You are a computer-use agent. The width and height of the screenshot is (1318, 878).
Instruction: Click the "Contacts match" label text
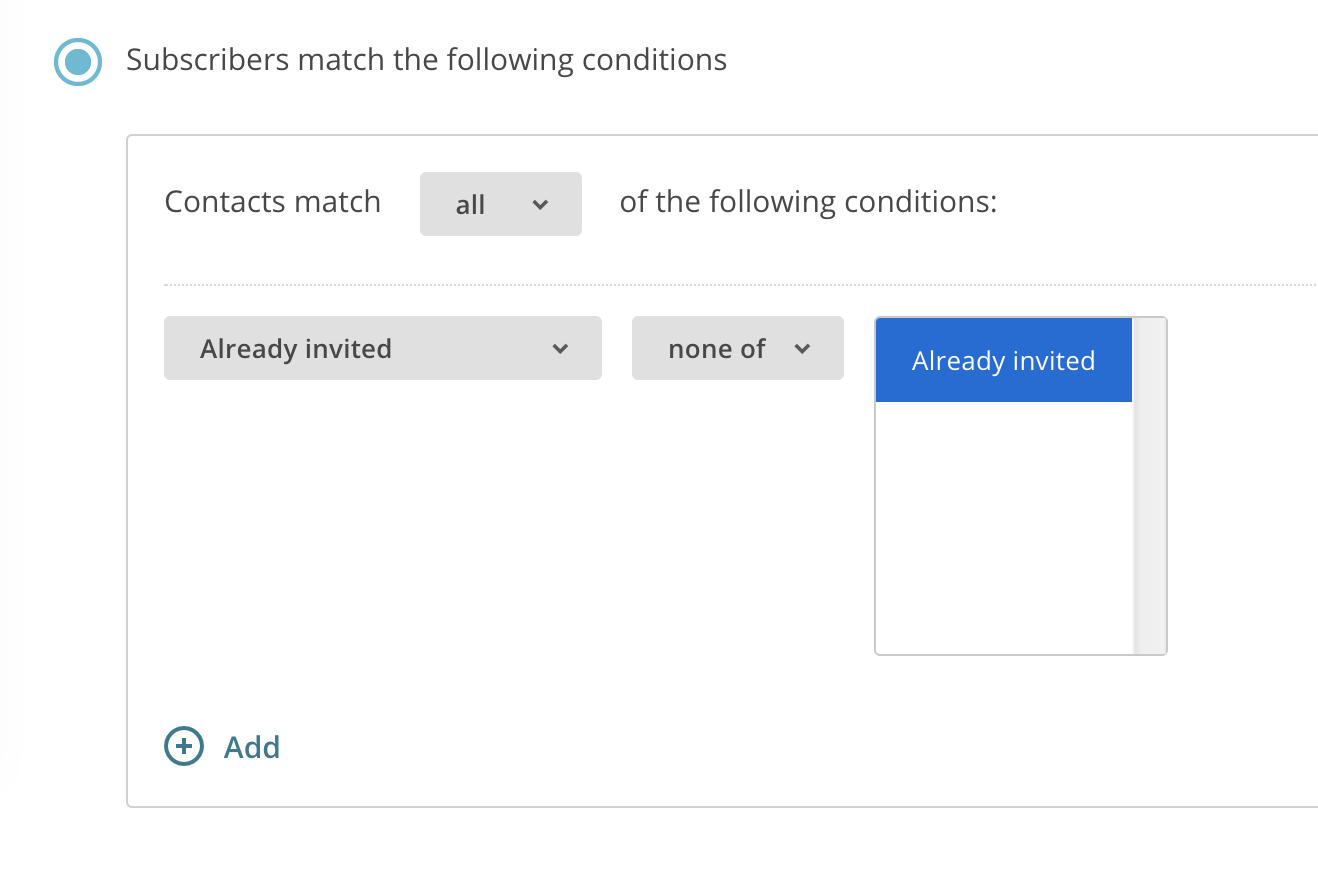273,202
